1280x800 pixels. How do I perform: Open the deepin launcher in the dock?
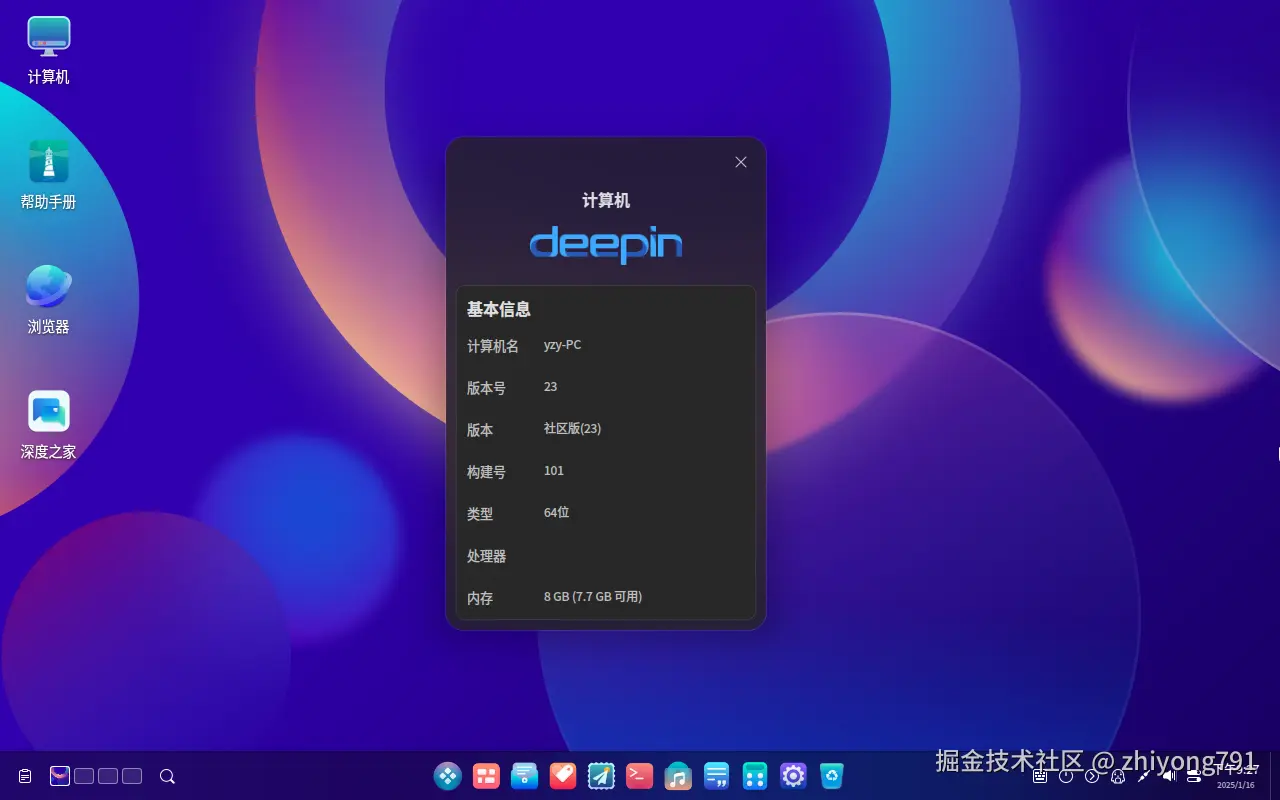(447, 775)
